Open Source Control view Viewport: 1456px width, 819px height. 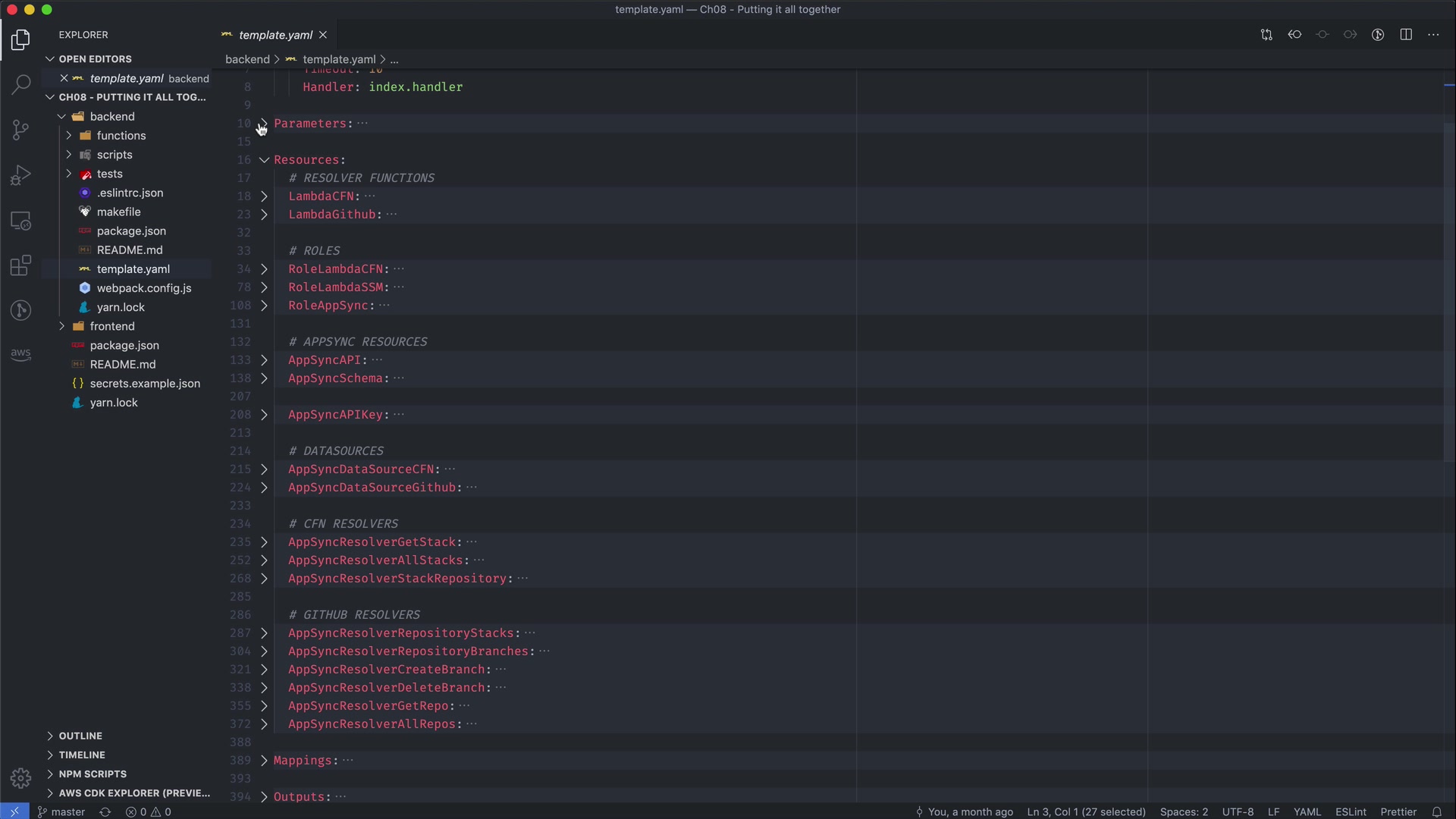(x=20, y=130)
